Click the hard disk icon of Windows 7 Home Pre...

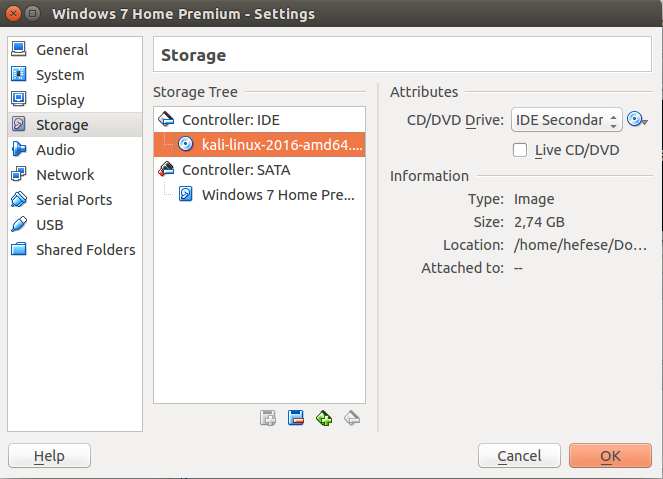click(x=186, y=194)
